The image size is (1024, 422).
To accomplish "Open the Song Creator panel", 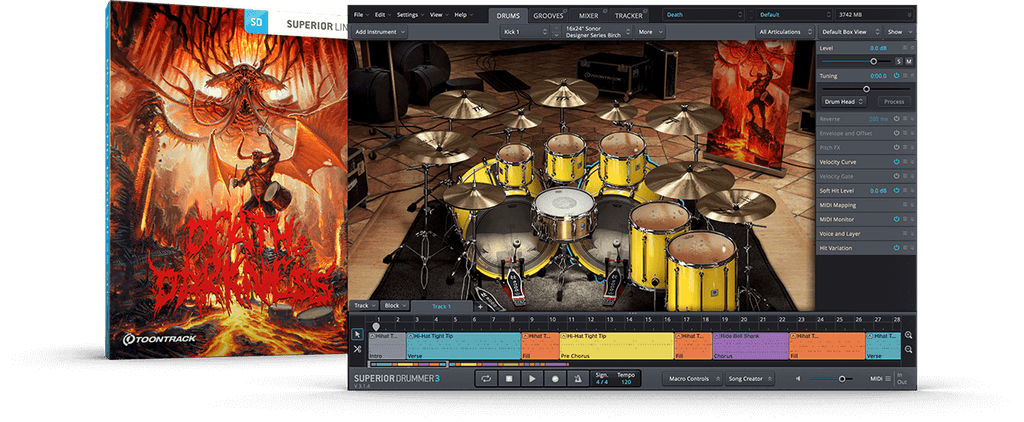I will [x=748, y=378].
